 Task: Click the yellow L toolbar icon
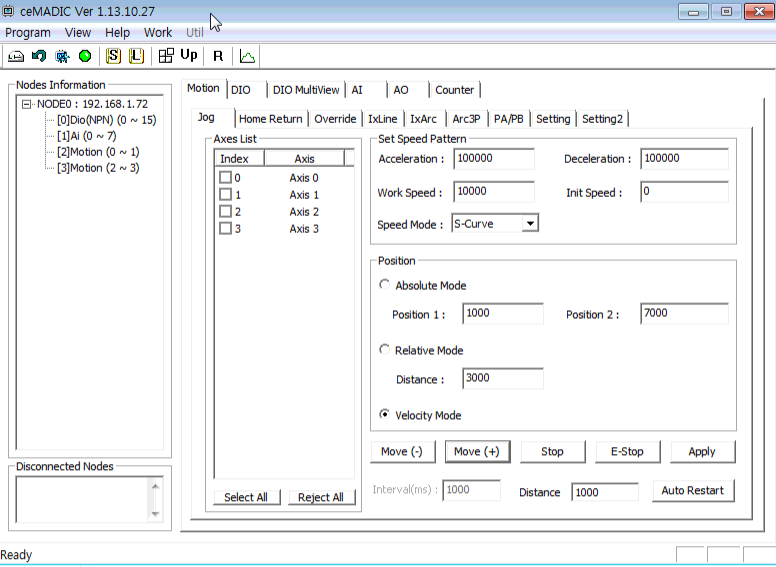coord(136,56)
